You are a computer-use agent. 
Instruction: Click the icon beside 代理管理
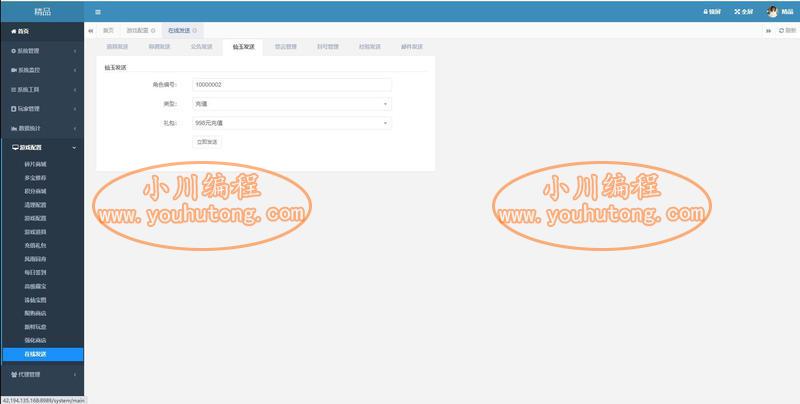(x=14, y=374)
